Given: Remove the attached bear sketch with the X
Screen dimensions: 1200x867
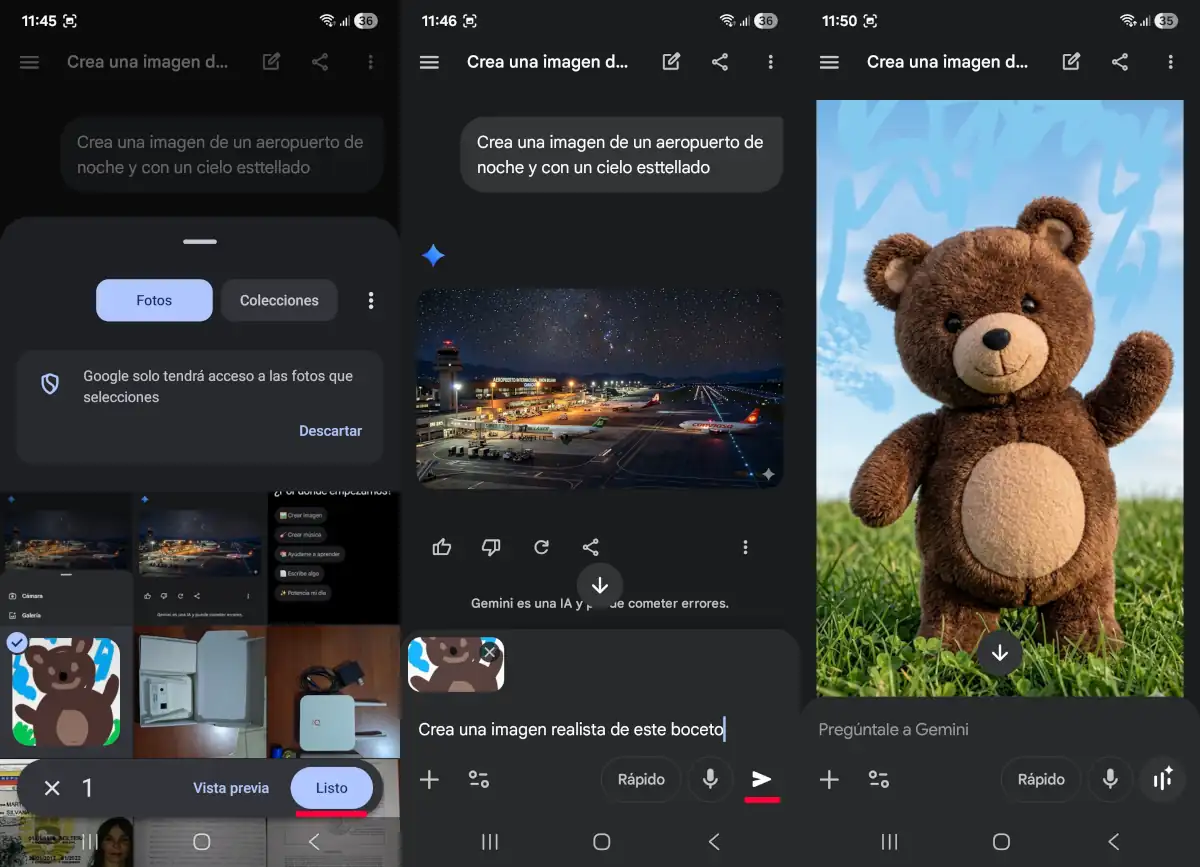Looking at the screenshot, I should tap(488, 651).
